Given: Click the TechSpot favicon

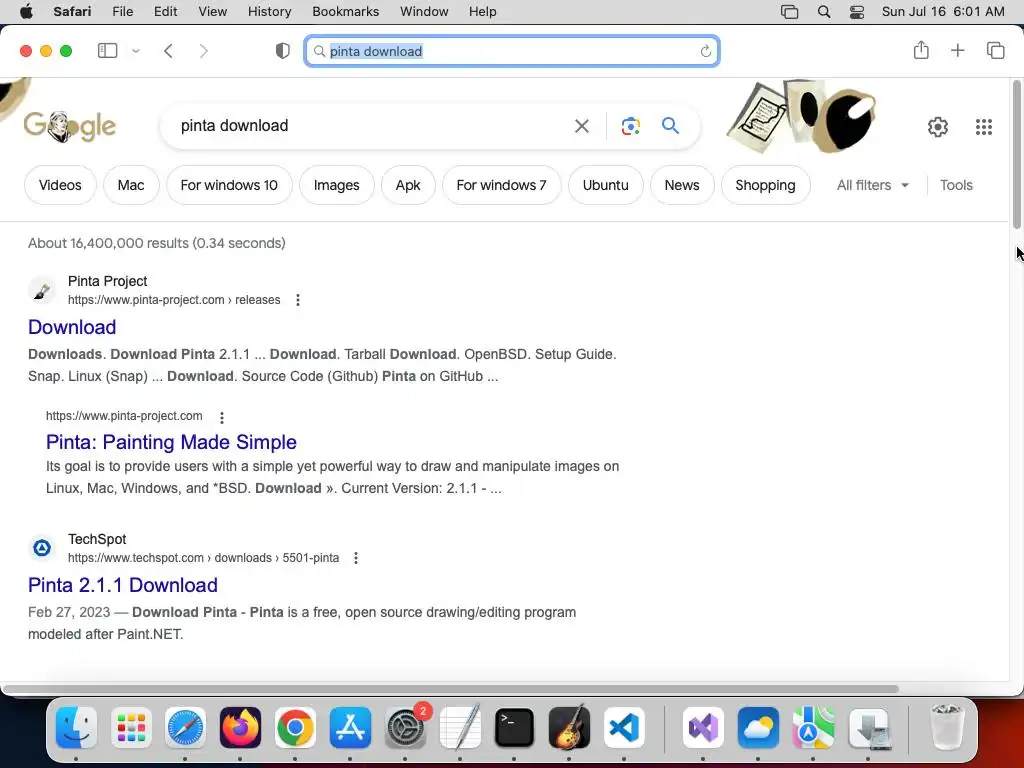Looking at the screenshot, I should coord(42,548).
